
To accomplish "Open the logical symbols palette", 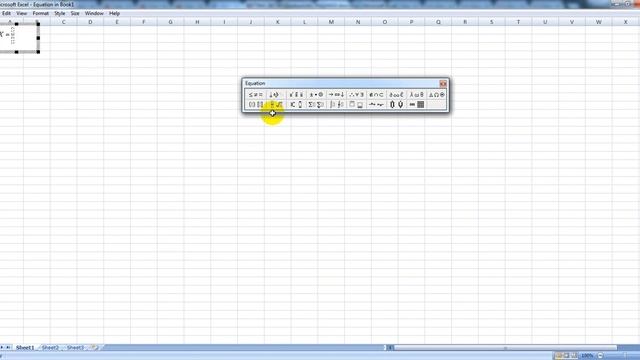I will [x=356, y=95].
